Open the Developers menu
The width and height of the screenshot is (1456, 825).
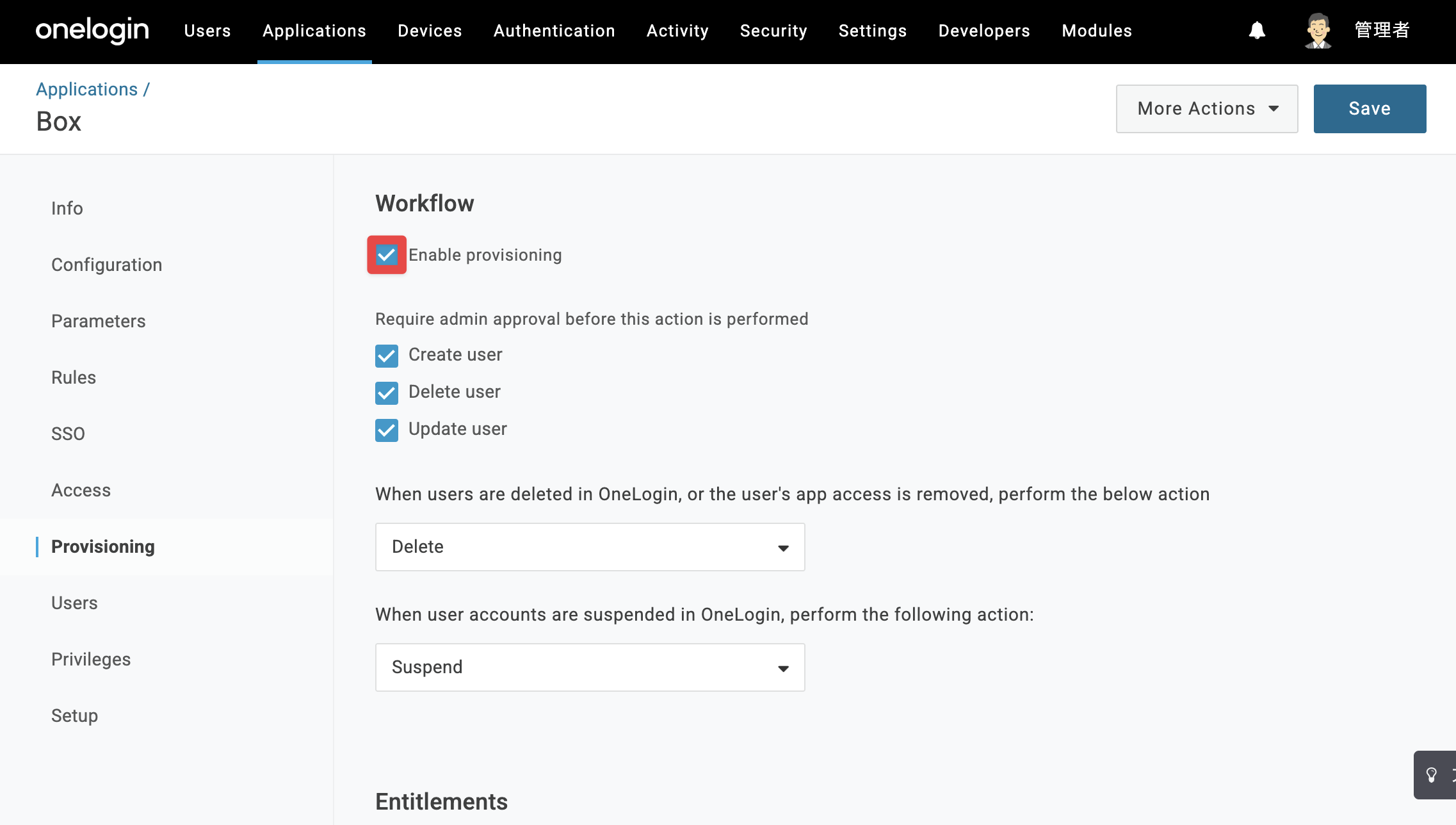984,31
